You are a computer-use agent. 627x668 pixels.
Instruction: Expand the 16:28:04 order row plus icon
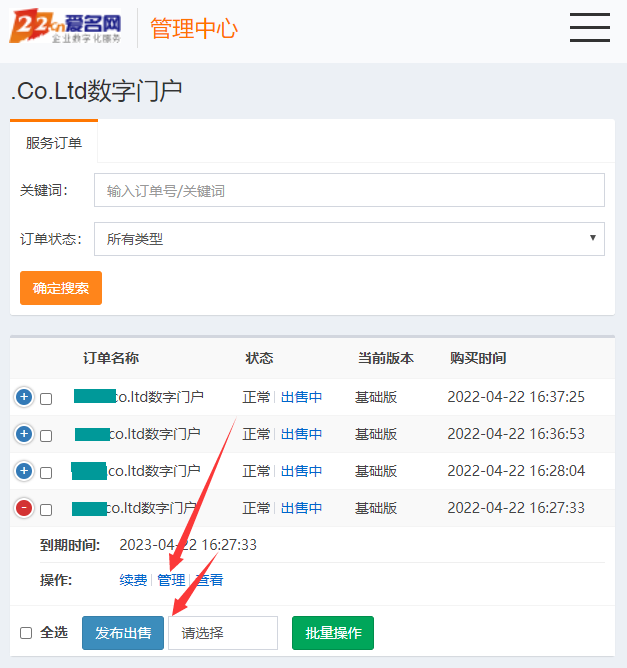(x=25, y=471)
